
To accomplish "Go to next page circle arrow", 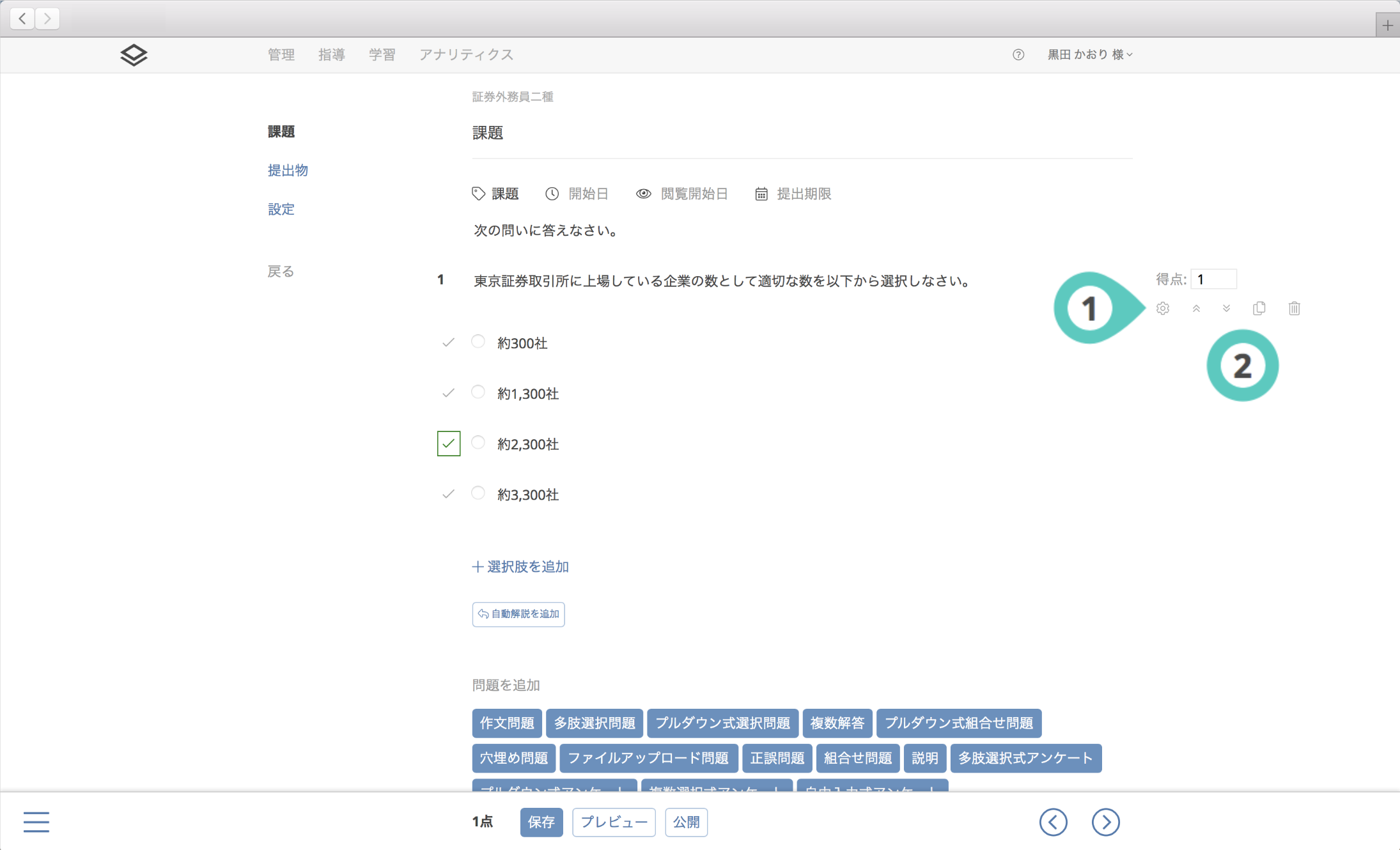I will (1105, 822).
